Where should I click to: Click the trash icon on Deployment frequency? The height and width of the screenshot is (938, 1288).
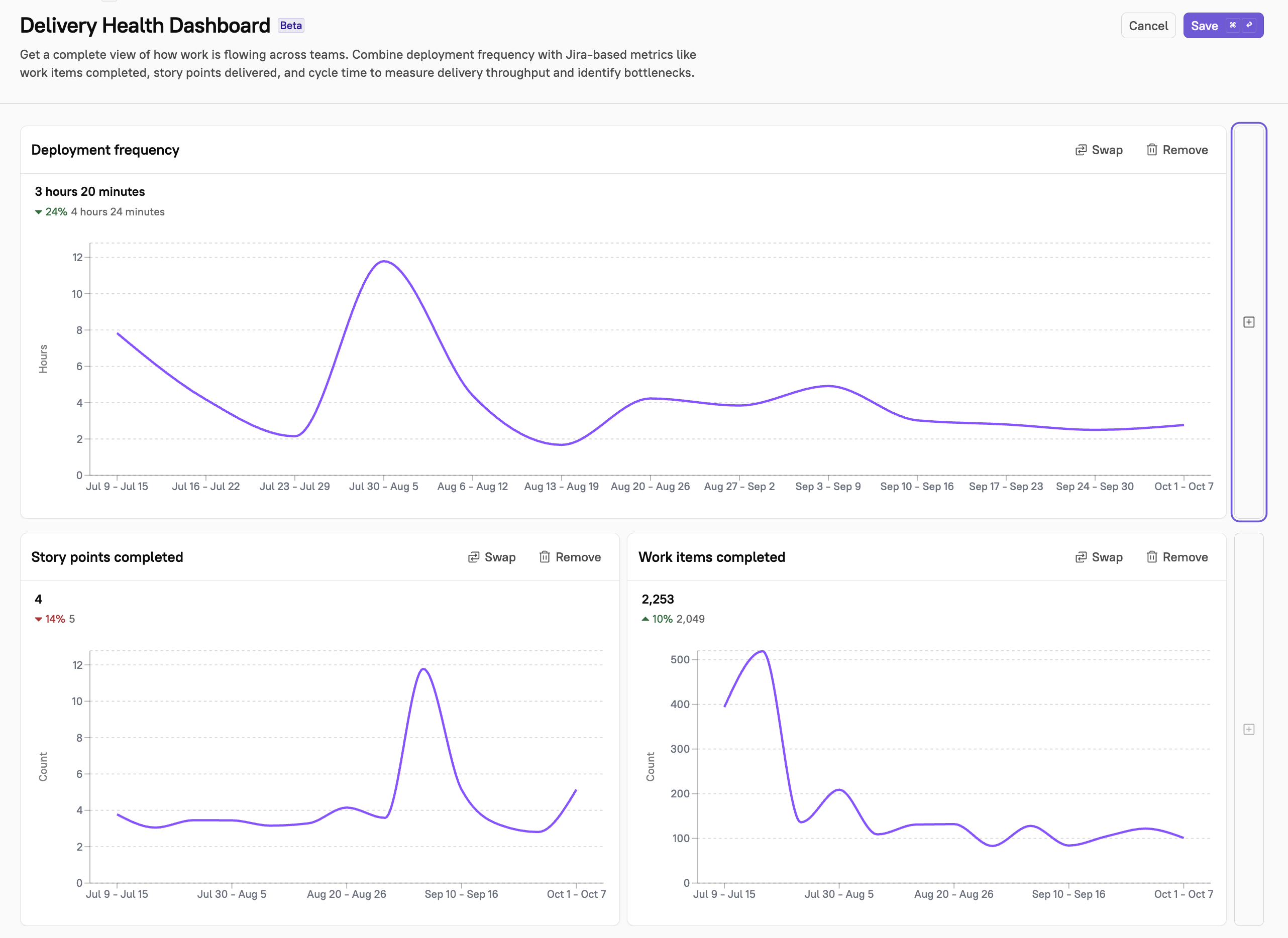1151,150
